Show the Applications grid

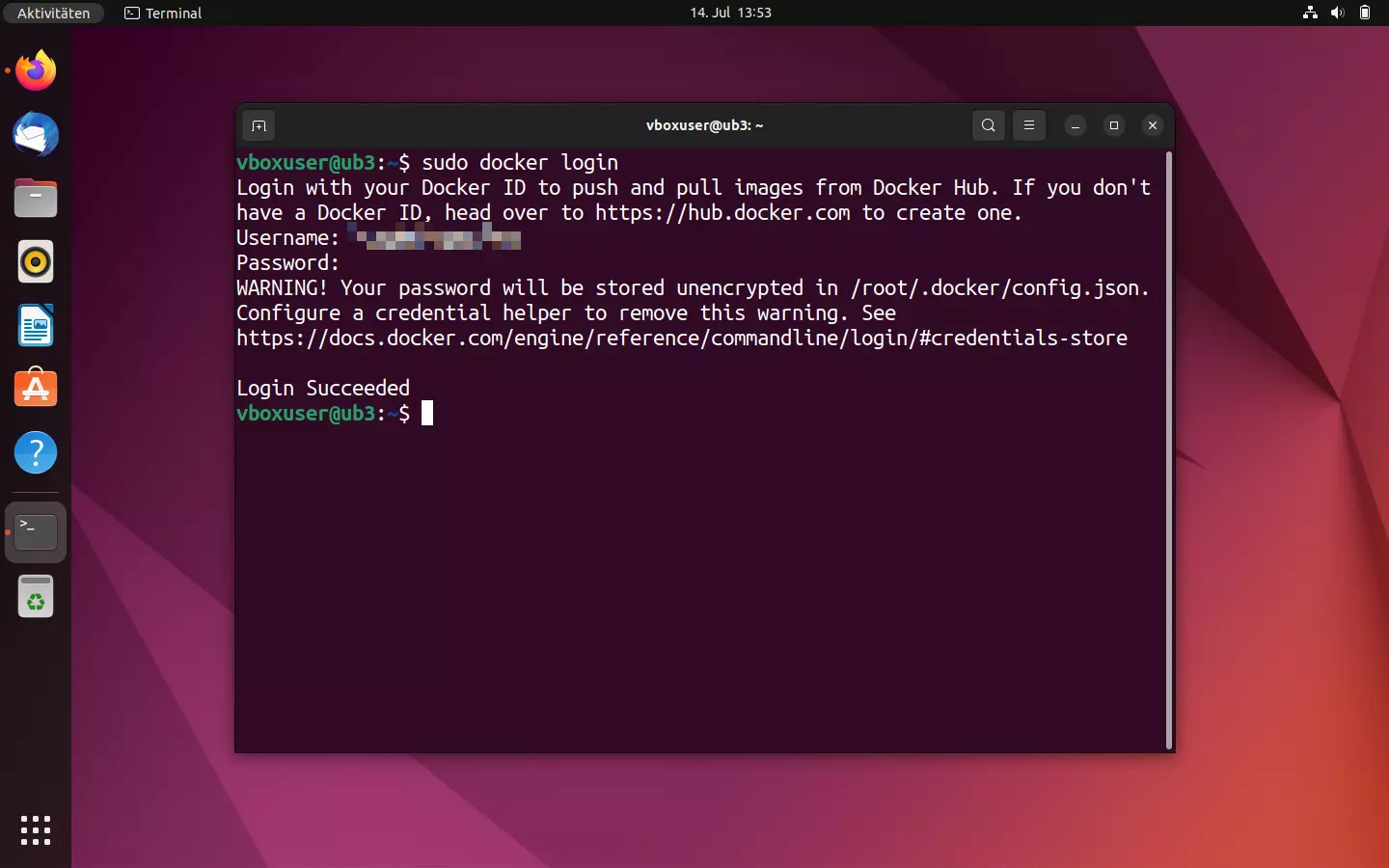[35, 830]
